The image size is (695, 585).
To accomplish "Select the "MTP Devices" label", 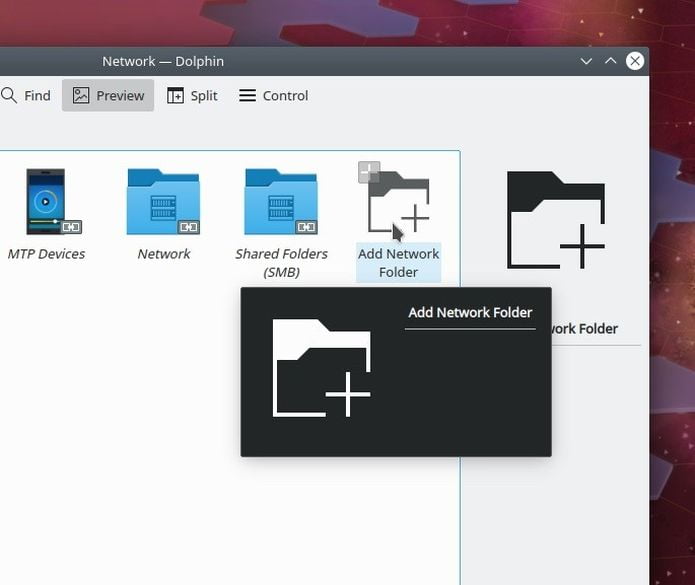I will click(47, 254).
